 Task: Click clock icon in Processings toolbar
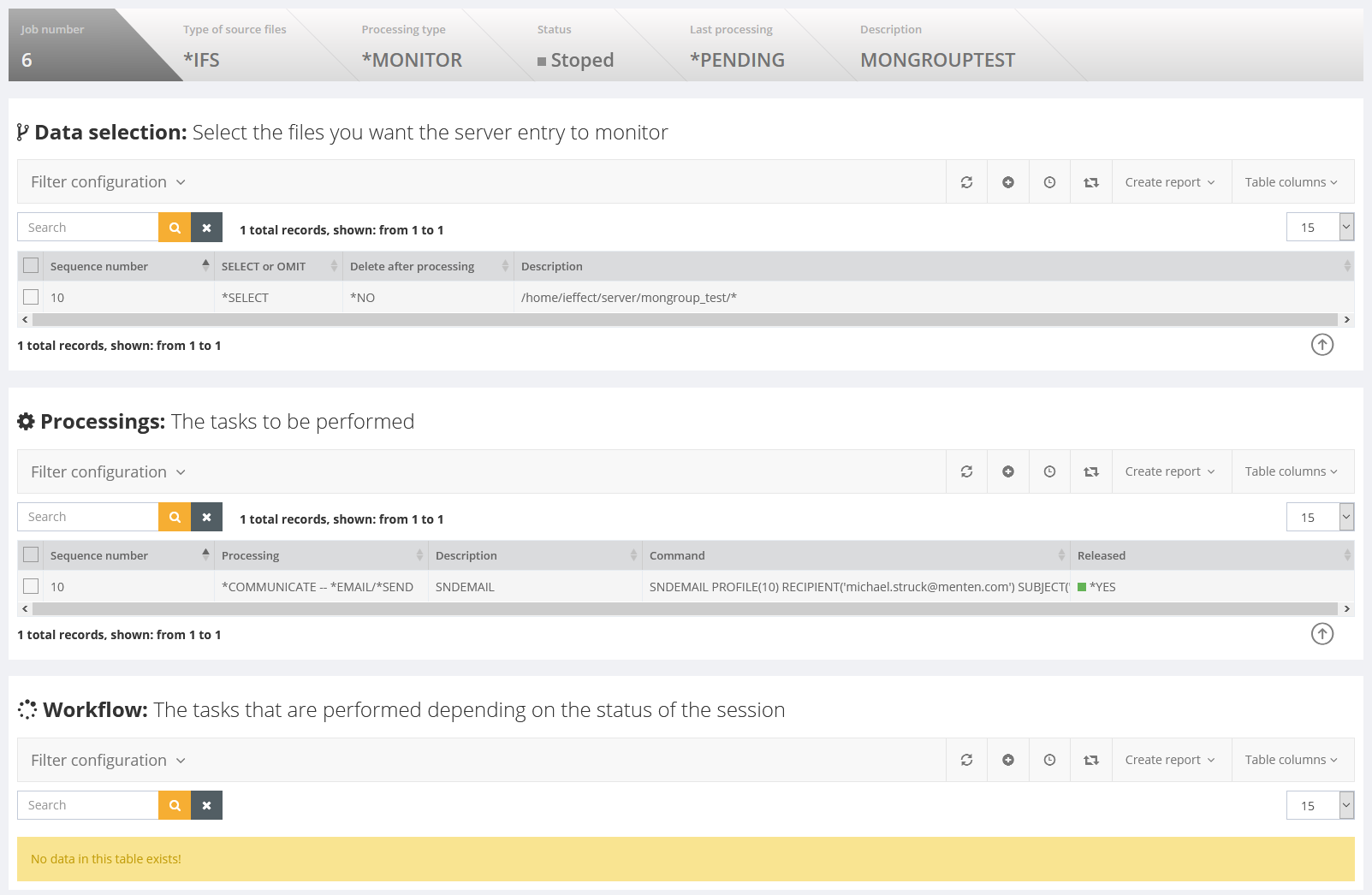click(x=1049, y=471)
